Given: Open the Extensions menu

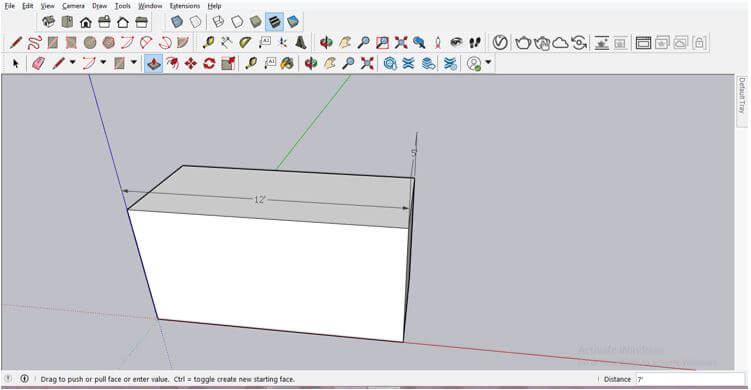Looking at the screenshot, I should tap(185, 6).
